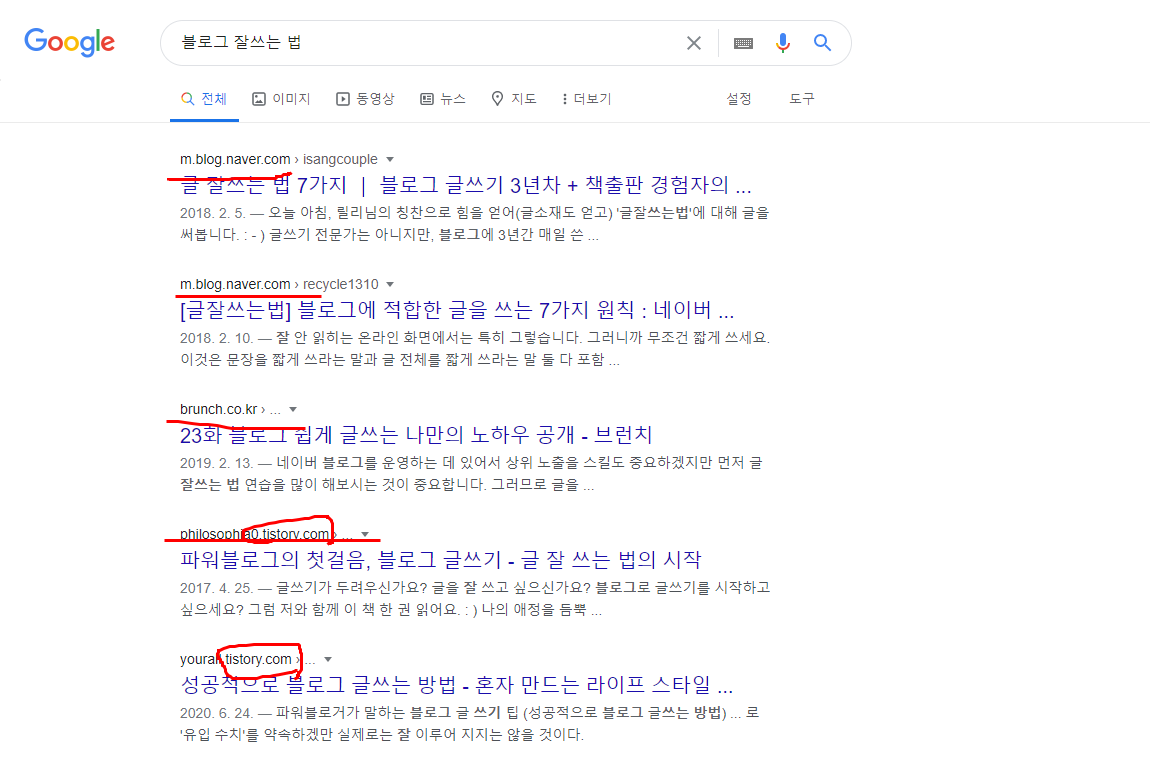
Task: Click the snippet dated 2019. 2. 13.
Action: (x=472, y=474)
